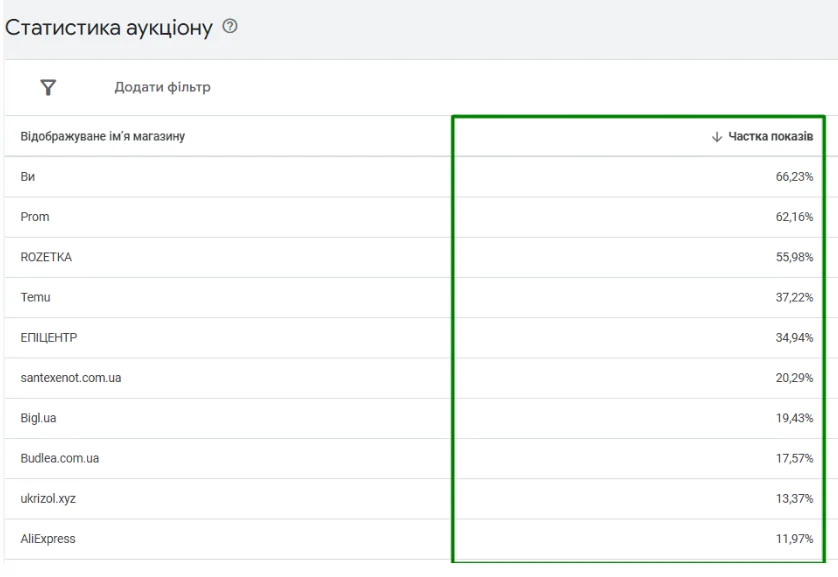The image size is (838, 577).
Task: Click the Статистика аукціону heading
Action: coord(109,27)
